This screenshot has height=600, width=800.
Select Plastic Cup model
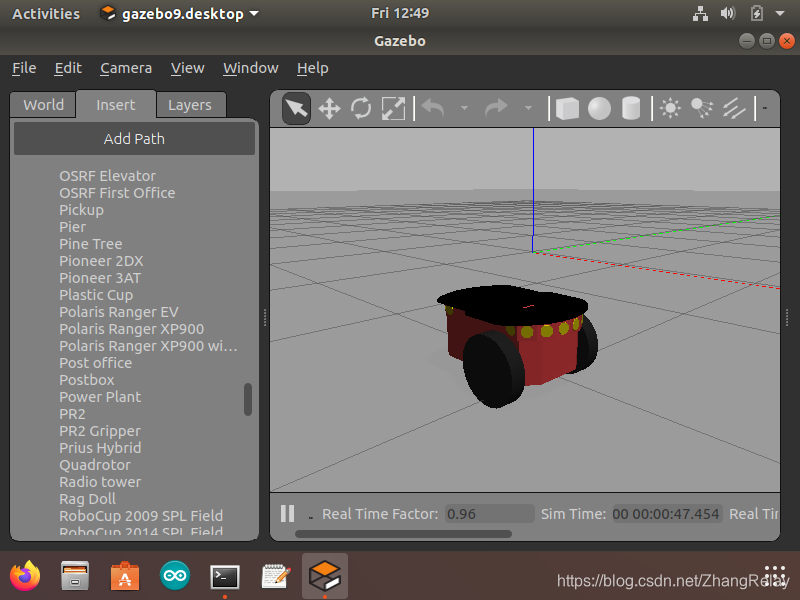(96, 295)
